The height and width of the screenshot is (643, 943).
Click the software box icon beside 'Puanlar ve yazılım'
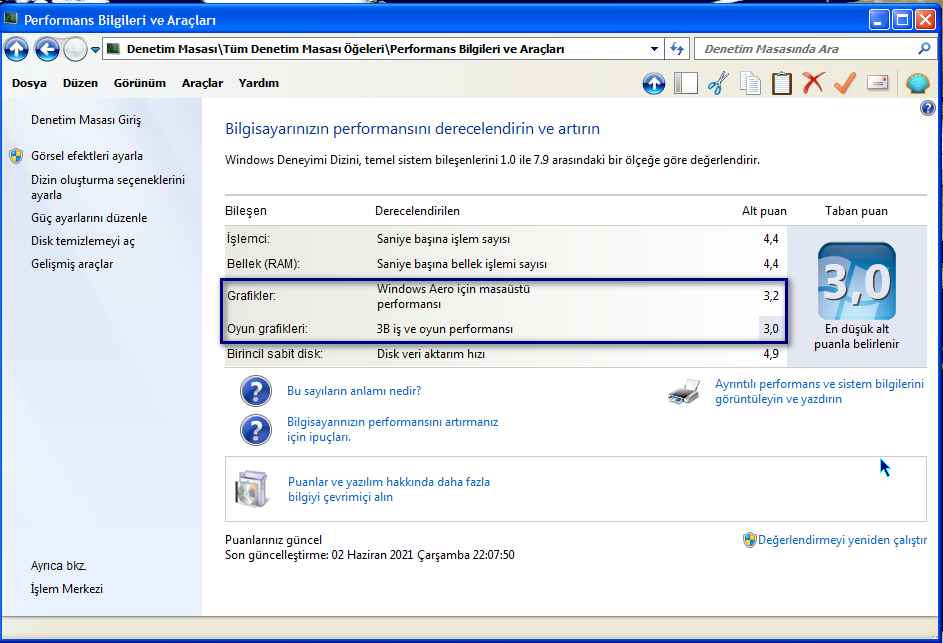251,489
